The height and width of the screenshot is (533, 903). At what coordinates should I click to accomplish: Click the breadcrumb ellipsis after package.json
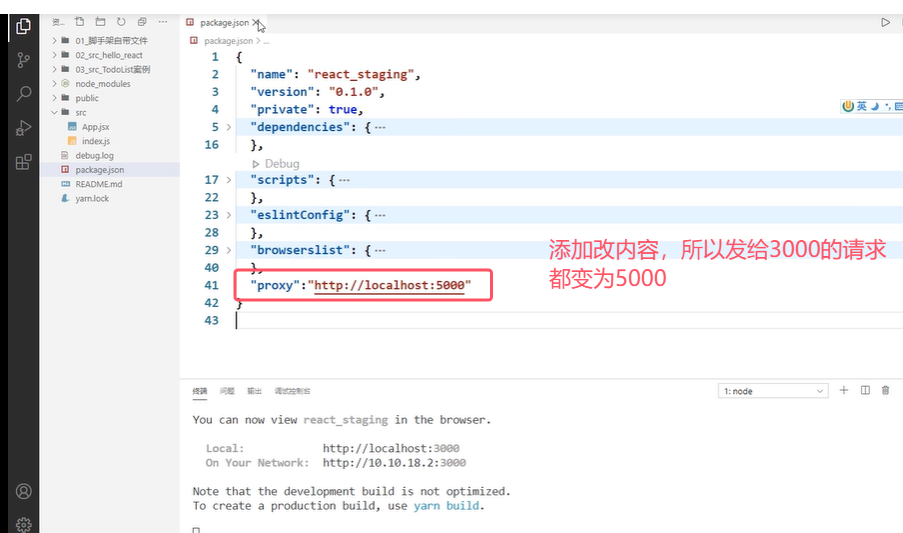point(266,41)
